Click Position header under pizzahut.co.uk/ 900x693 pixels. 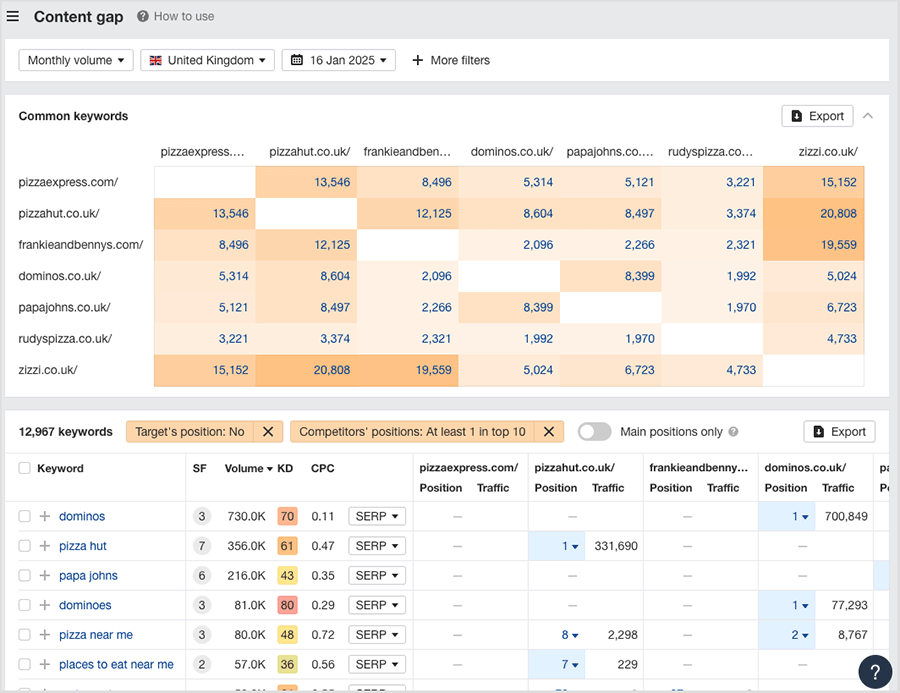pyautogui.click(x=556, y=488)
